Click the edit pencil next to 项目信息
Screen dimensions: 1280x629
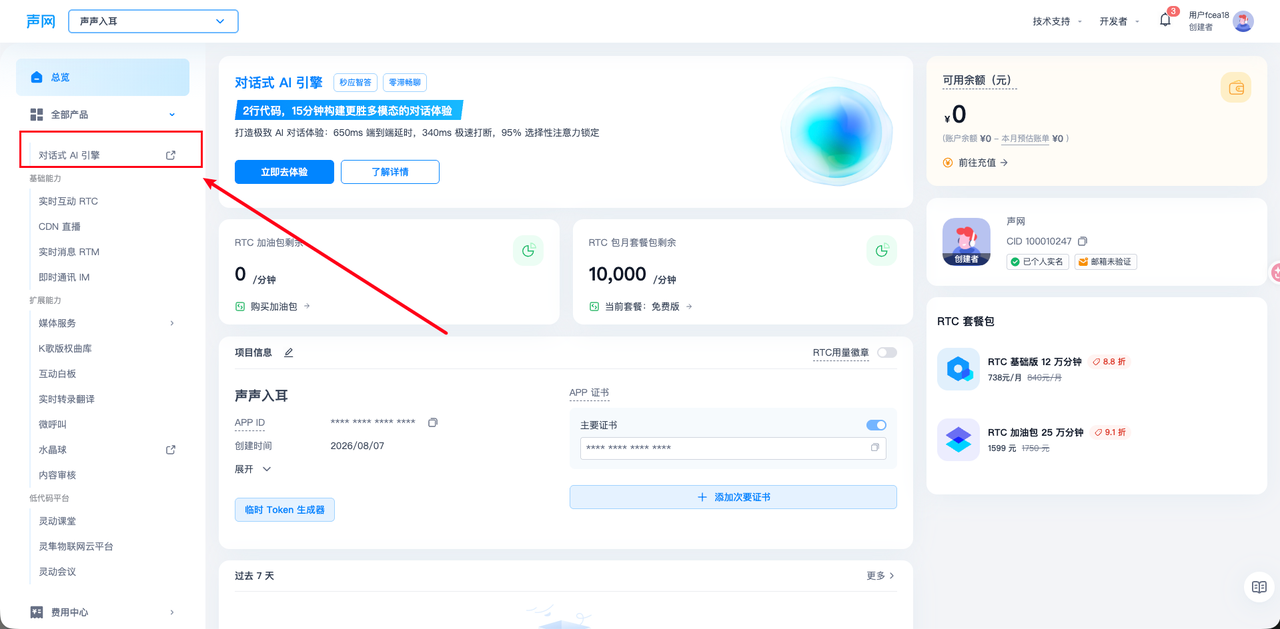(289, 352)
